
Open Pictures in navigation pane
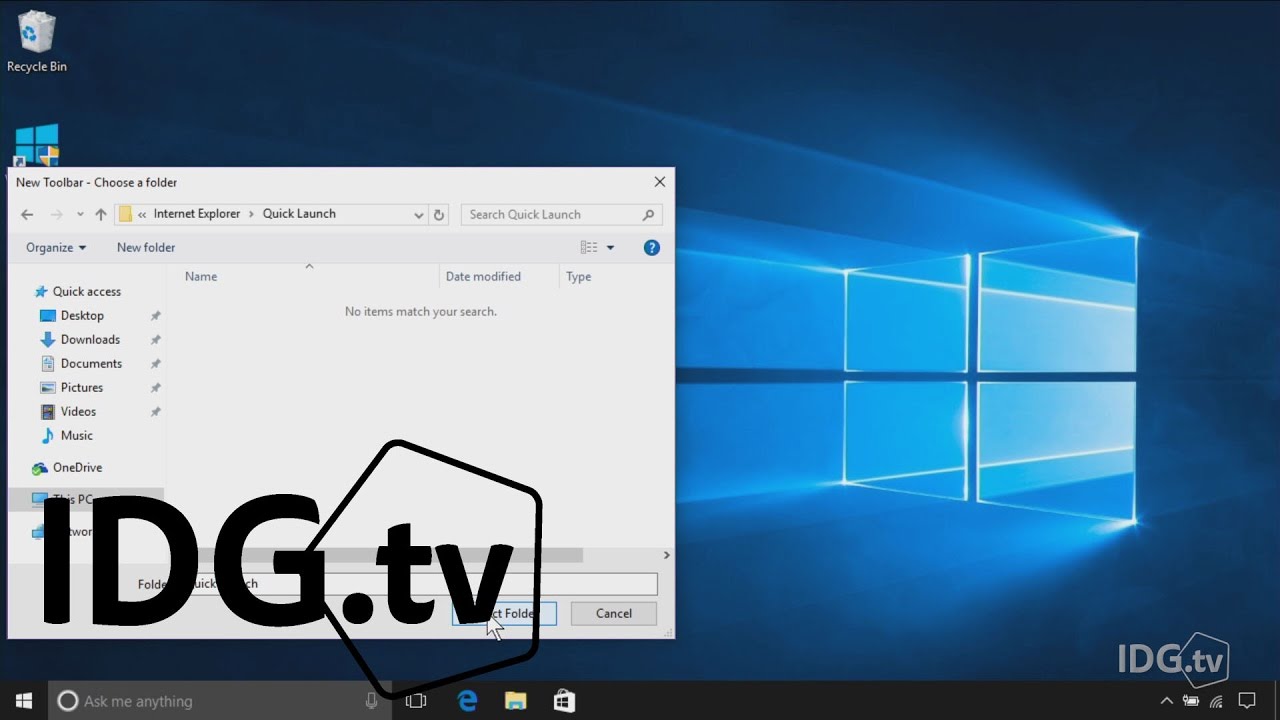81,387
